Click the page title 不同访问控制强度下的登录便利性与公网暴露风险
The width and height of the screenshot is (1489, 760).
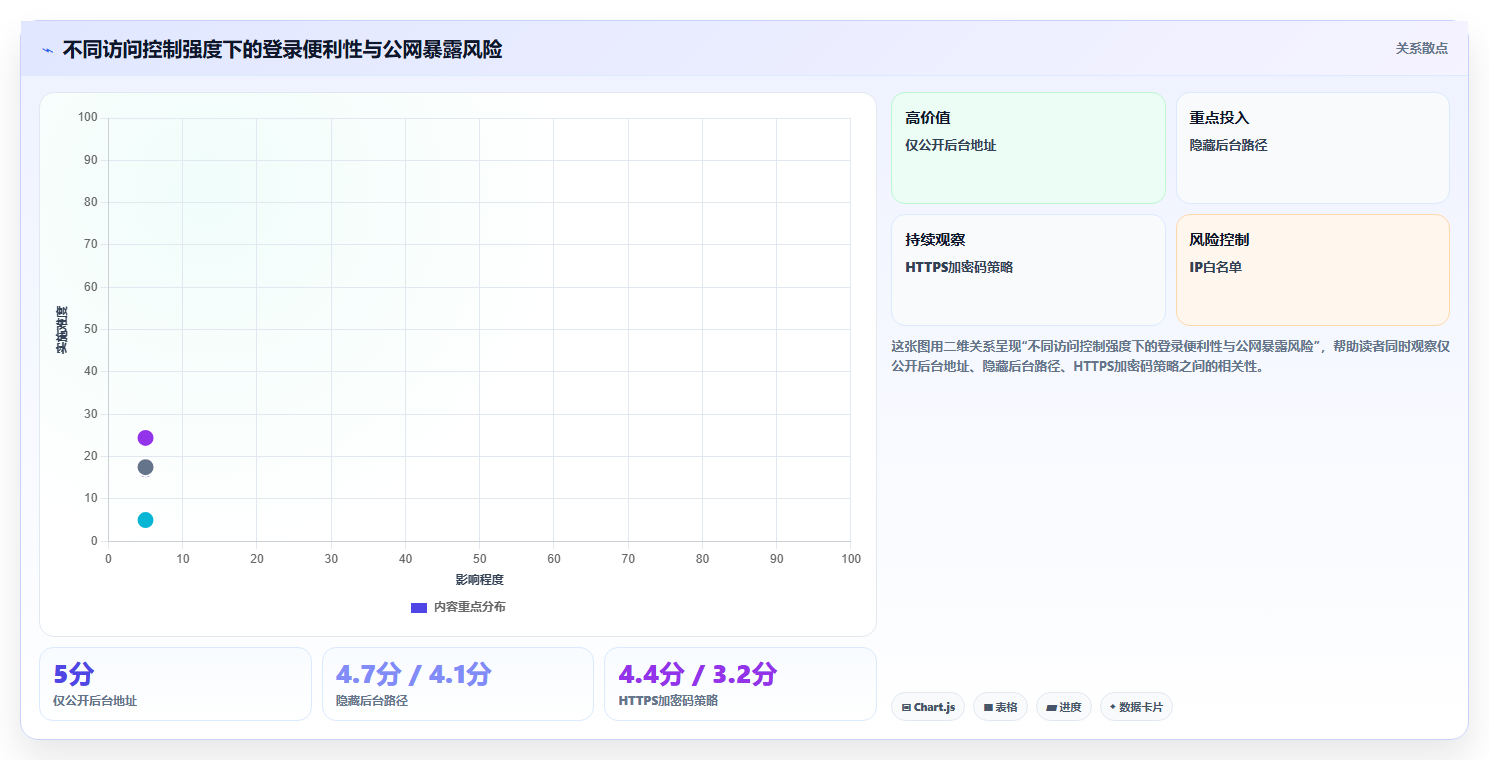click(x=282, y=49)
